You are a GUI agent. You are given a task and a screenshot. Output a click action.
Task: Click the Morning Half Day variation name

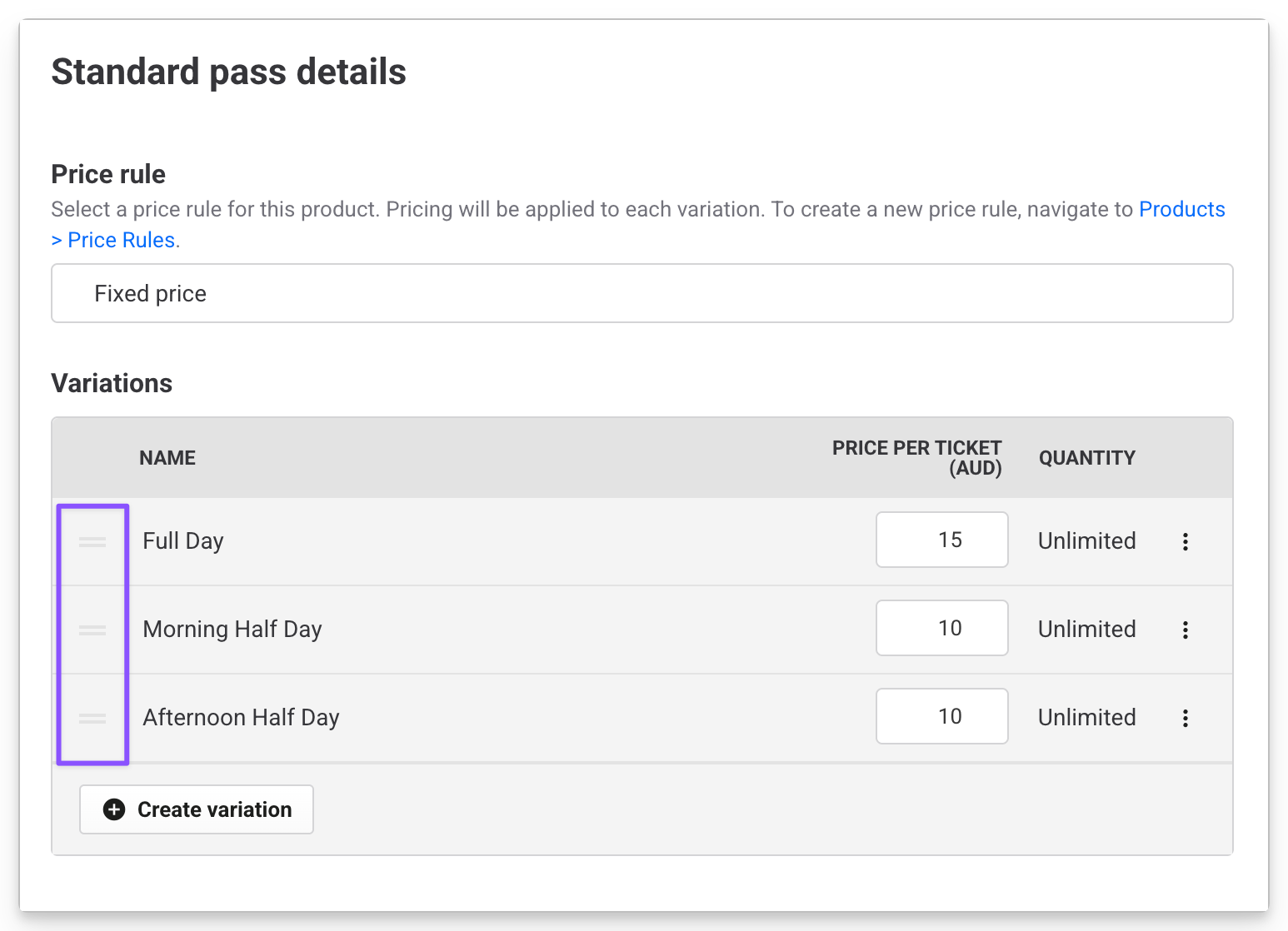pyautogui.click(x=232, y=630)
